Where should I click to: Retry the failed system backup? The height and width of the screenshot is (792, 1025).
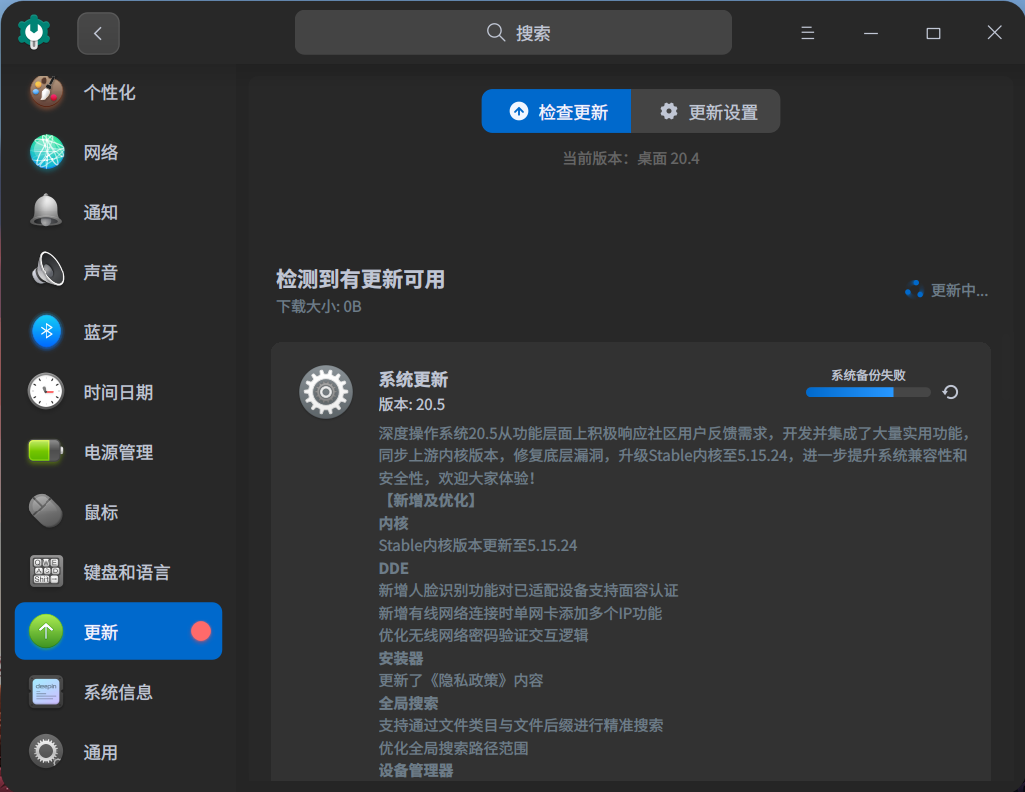point(949,392)
